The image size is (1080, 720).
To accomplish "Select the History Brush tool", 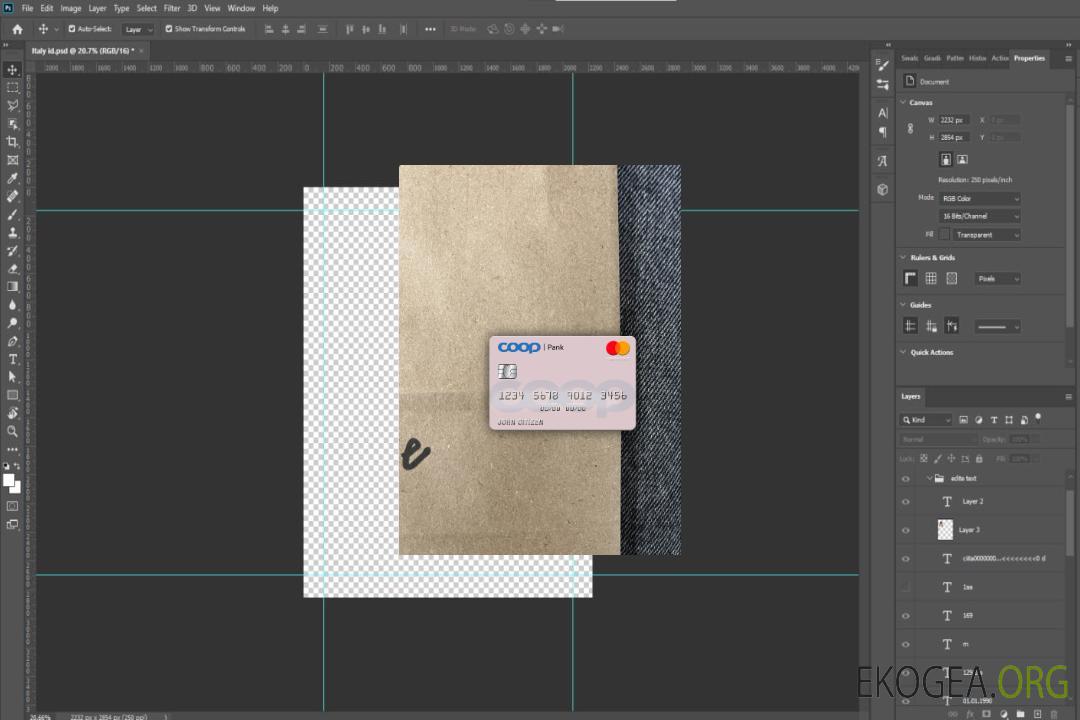I will [12, 251].
